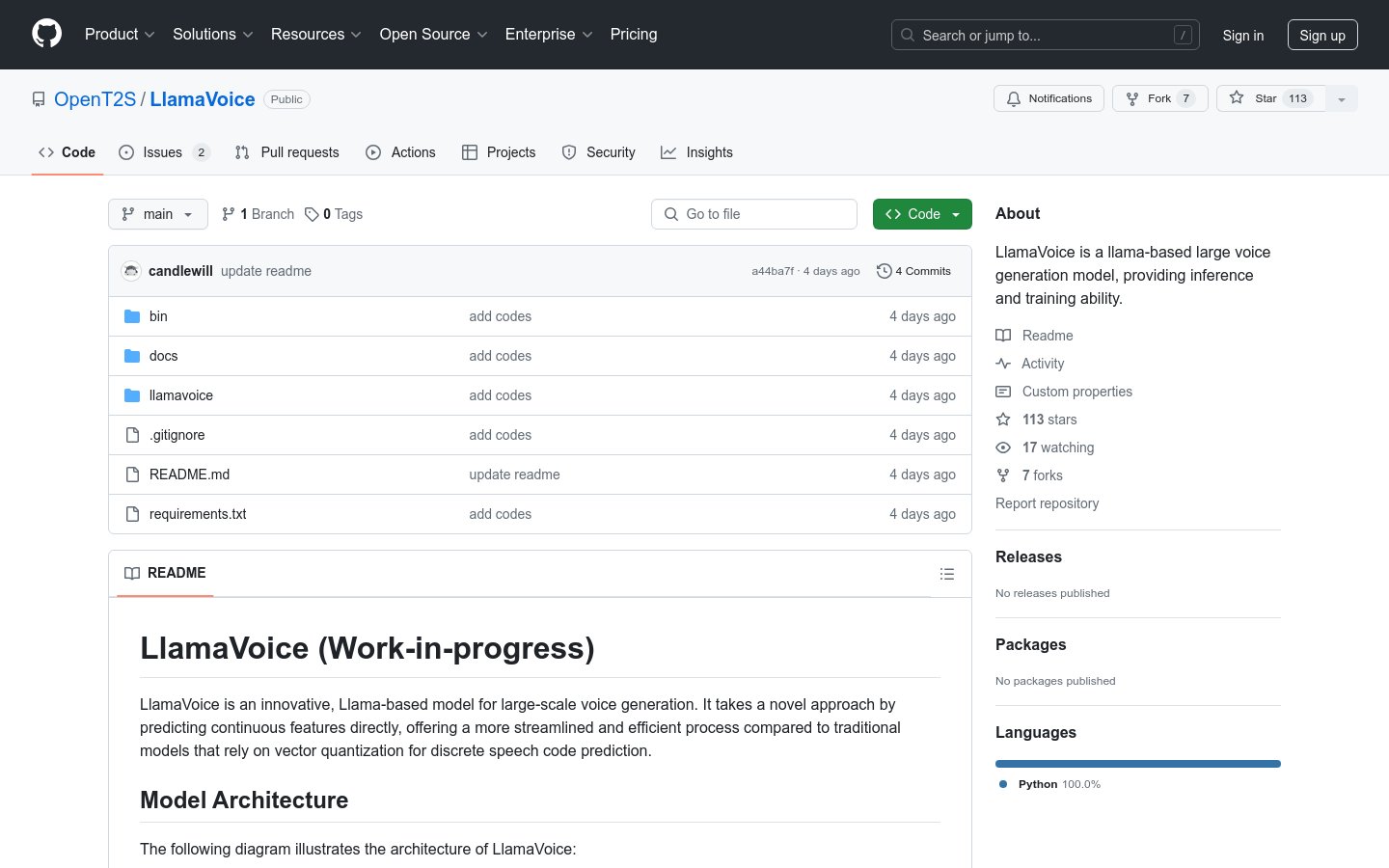Screen dimensions: 1389x868
Task: Click the star icon to star repository
Action: tap(1237, 97)
